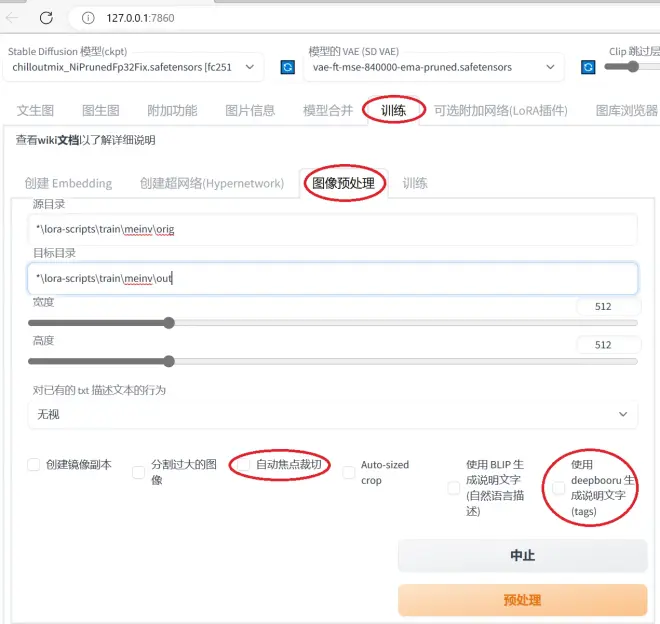Click the 源目录 path field
This screenshot has width=660, height=624.
(333, 229)
